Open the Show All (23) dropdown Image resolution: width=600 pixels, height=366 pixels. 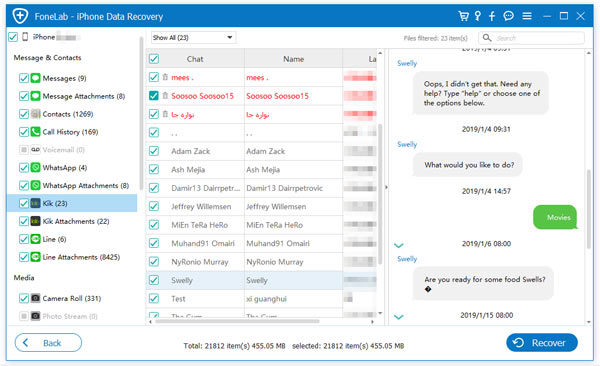tap(193, 38)
